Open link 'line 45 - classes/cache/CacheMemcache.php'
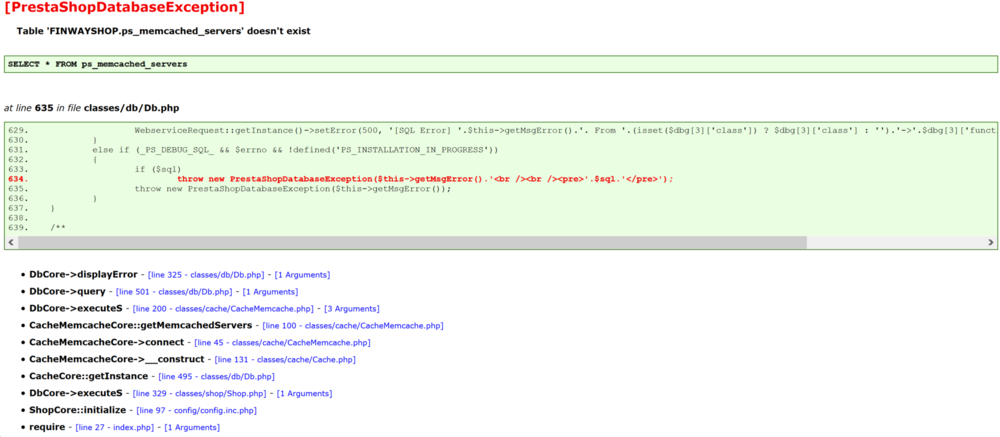The image size is (1000, 437). coord(283,343)
